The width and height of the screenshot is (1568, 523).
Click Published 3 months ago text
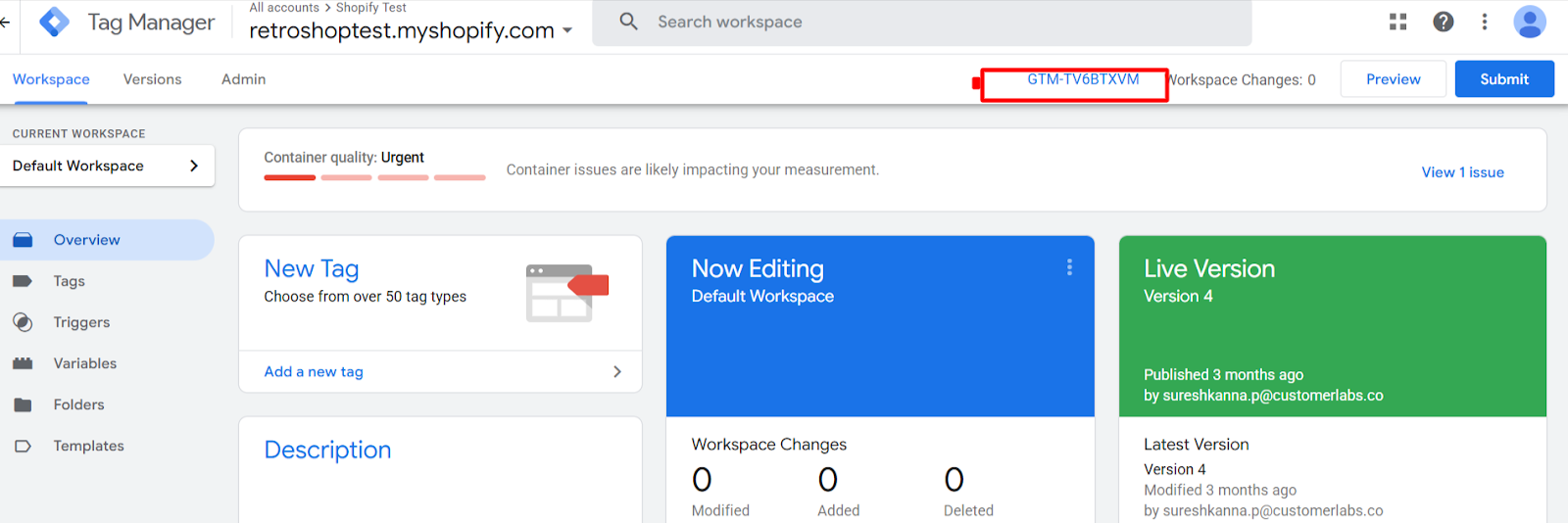point(1223,375)
